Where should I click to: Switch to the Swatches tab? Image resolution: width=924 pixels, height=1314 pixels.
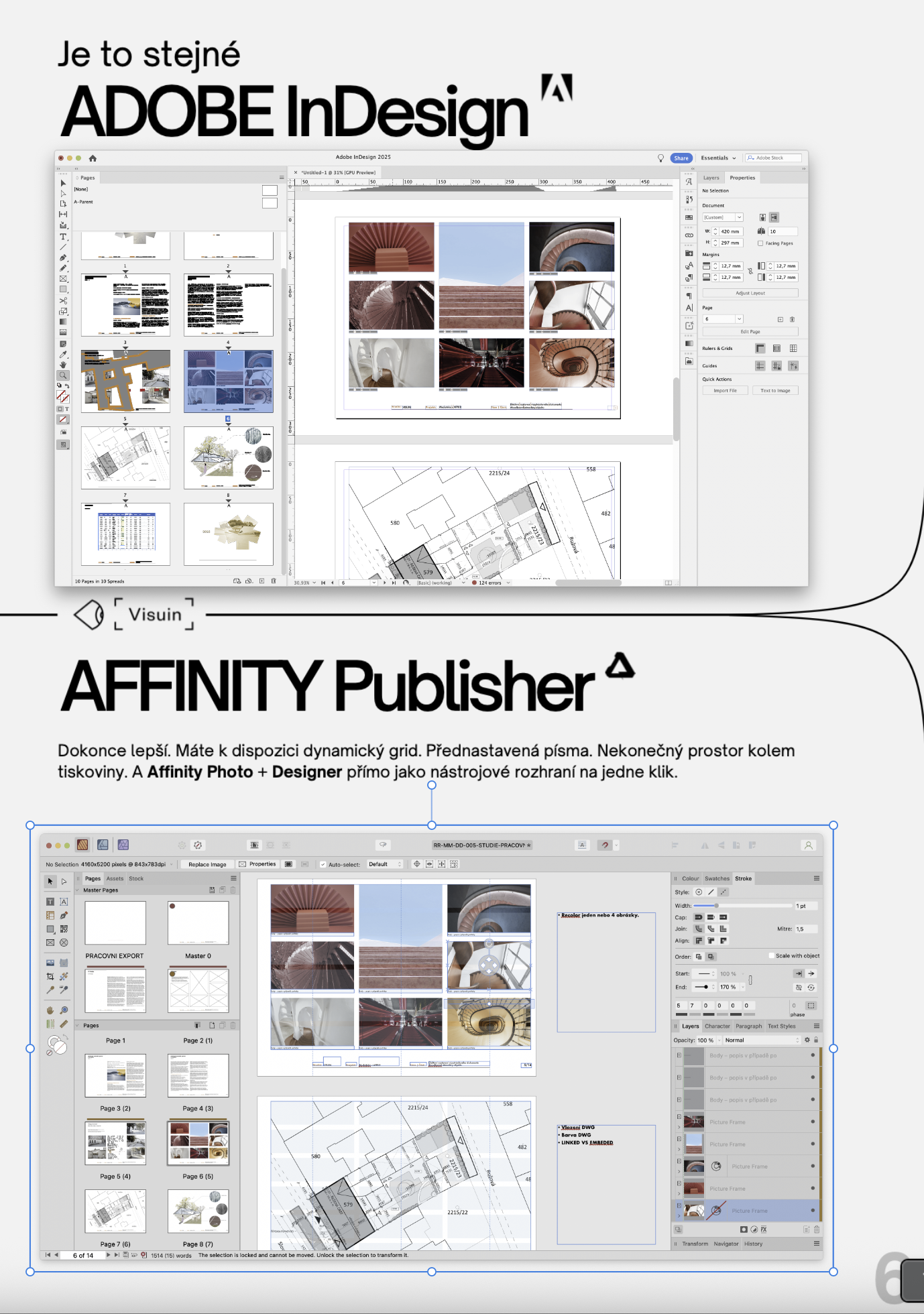point(717,878)
